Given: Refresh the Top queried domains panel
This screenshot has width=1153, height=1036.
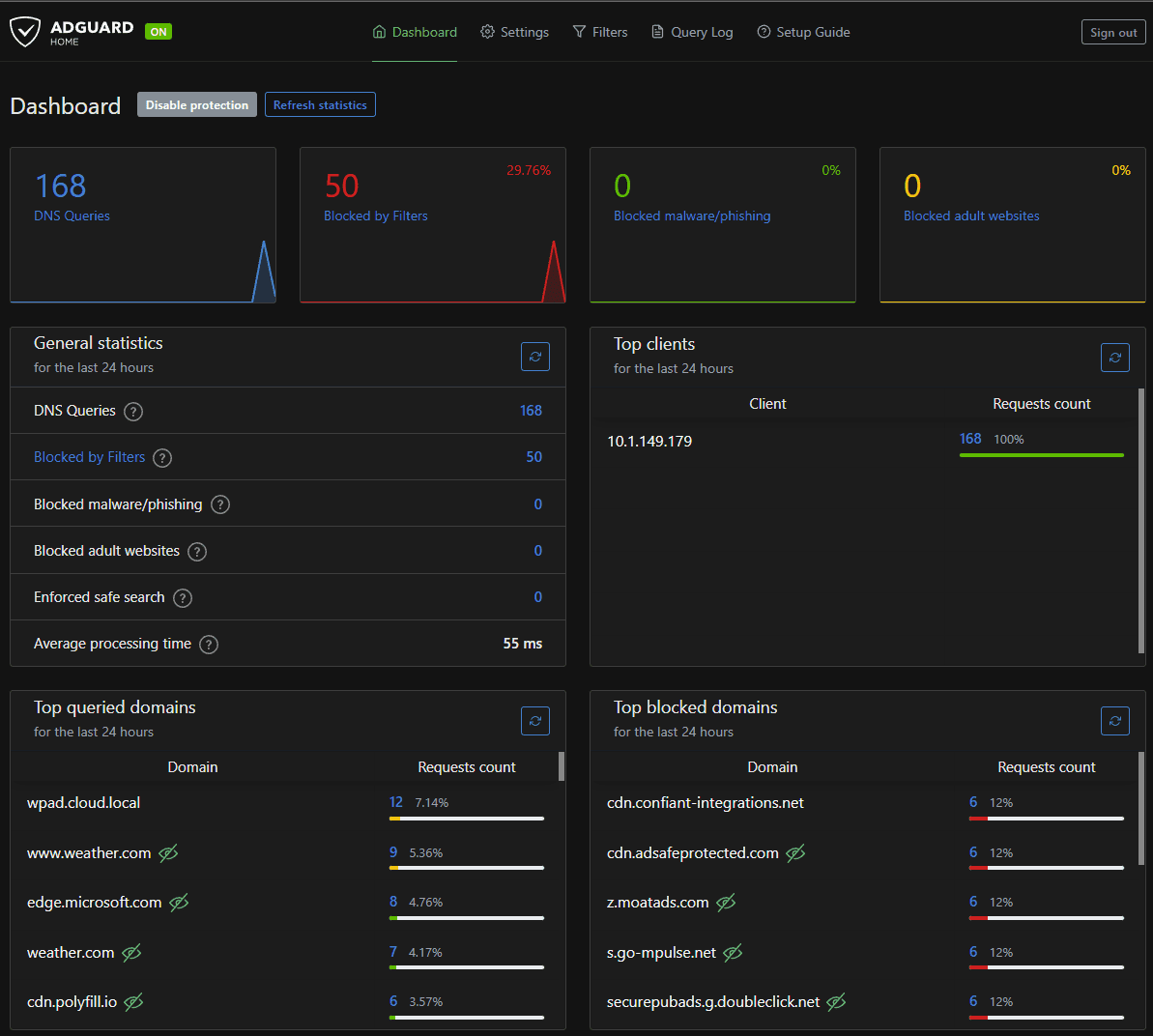Looking at the screenshot, I should click(x=535, y=721).
